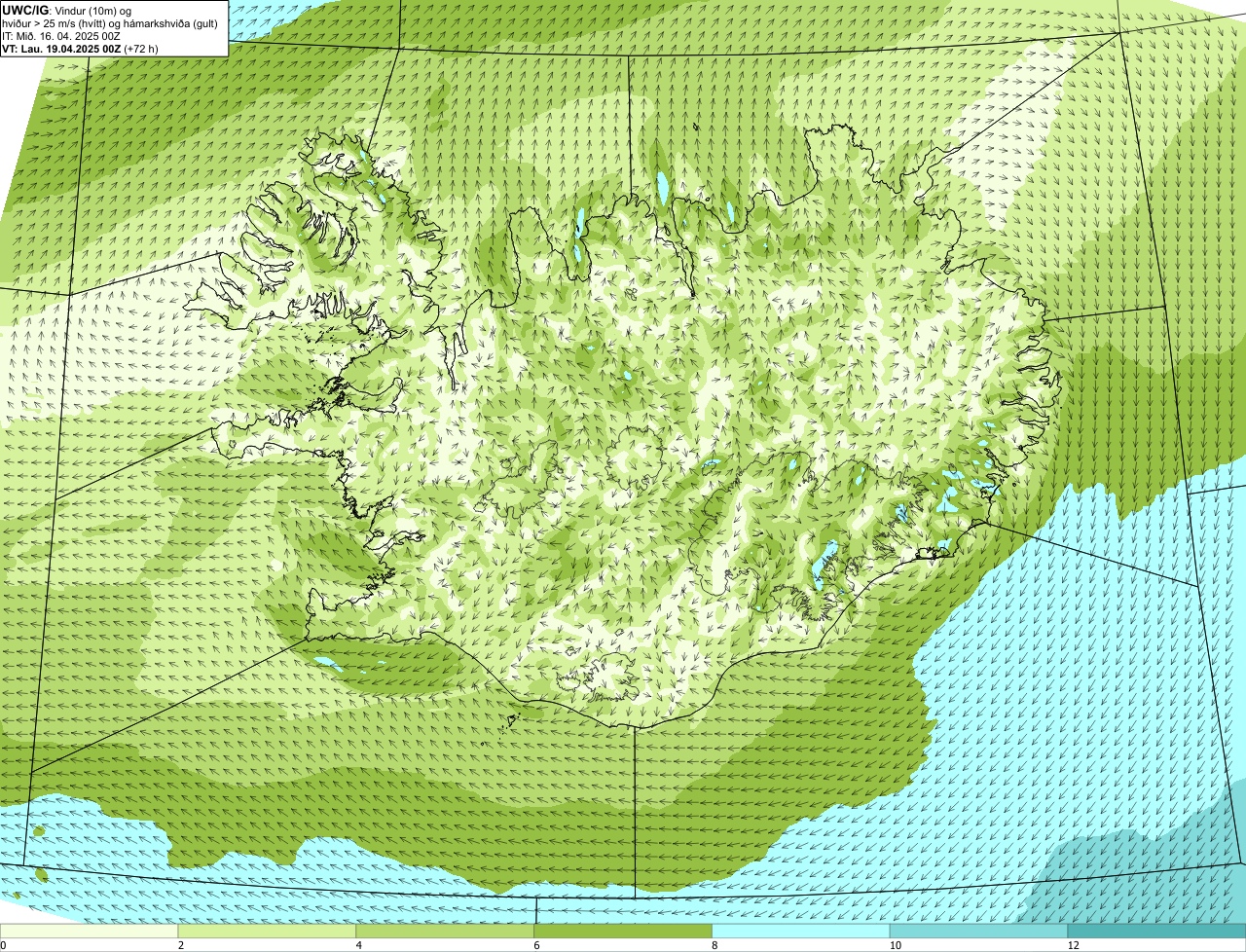Click the initial time "IT: Mið. 16. 04. 2025 00Z"
The width and height of the screenshot is (1246, 952).
(61, 35)
